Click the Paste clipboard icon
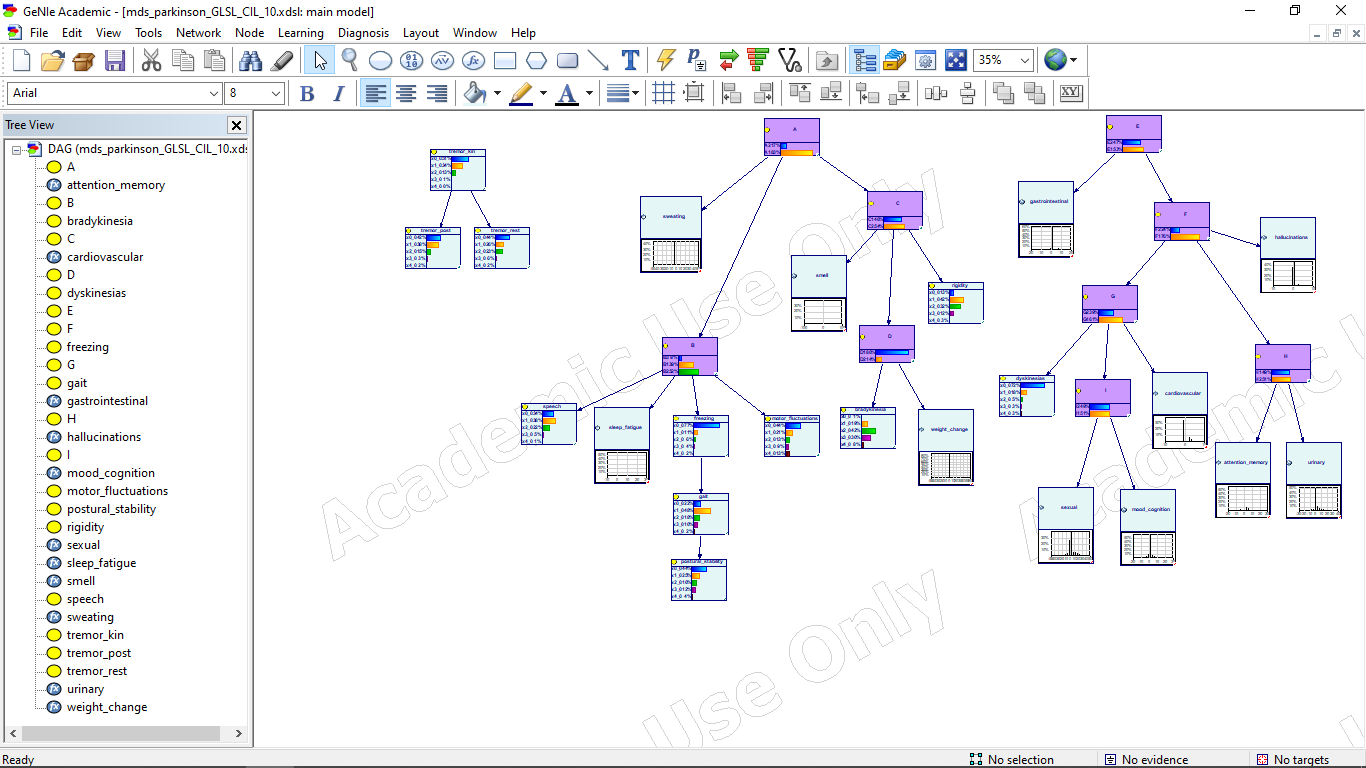Image resolution: width=1366 pixels, height=768 pixels. [x=214, y=60]
